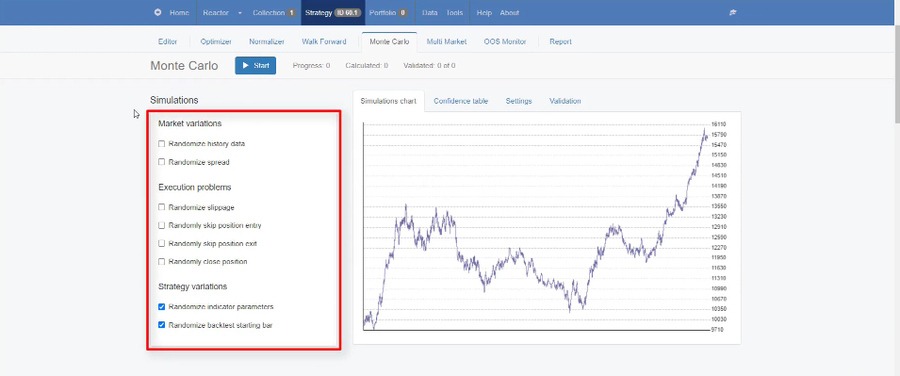
Task: Enable Randomize slippage checkbox
Action: [161, 207]
